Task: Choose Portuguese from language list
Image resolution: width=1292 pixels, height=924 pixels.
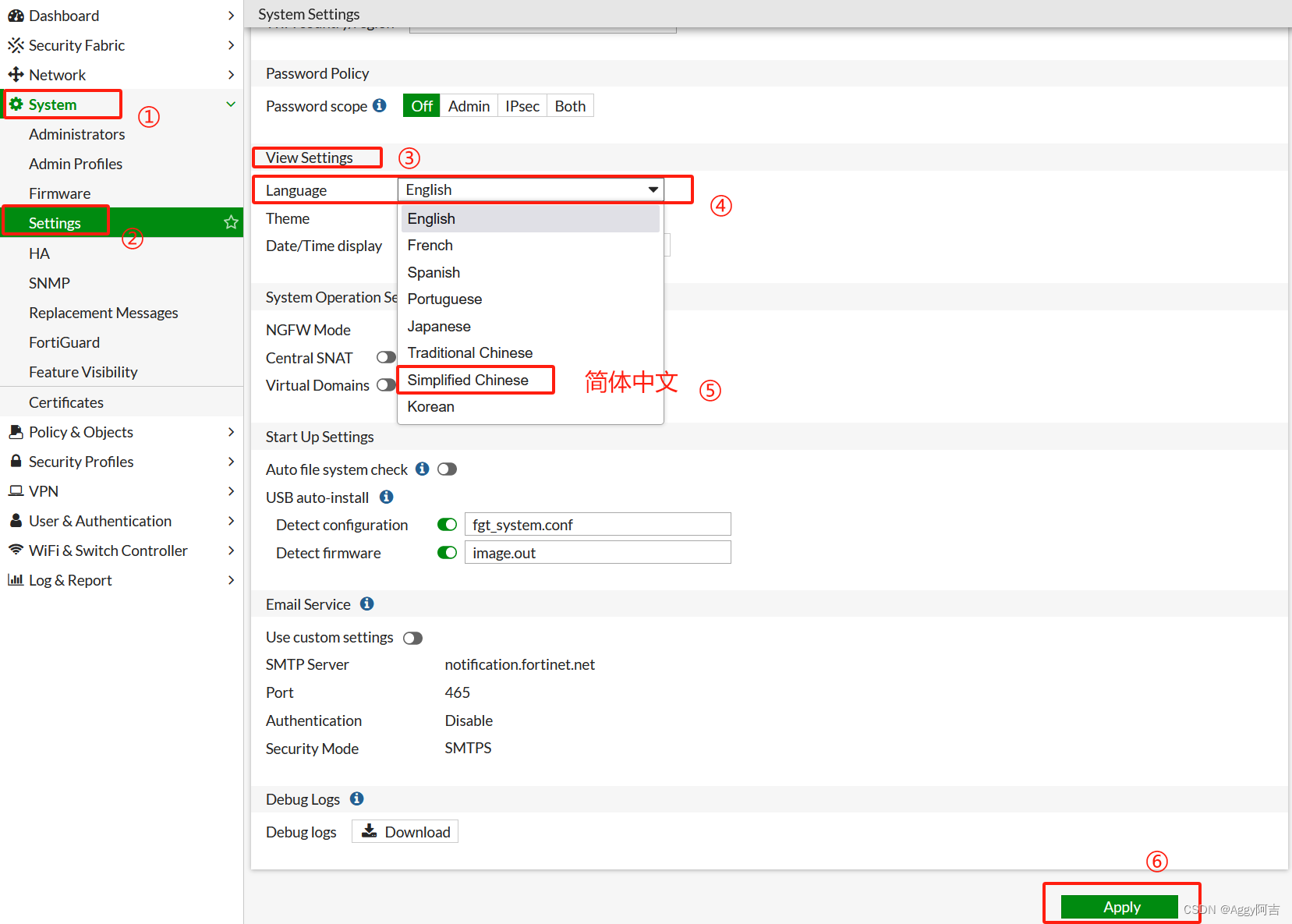Action: 530,299
